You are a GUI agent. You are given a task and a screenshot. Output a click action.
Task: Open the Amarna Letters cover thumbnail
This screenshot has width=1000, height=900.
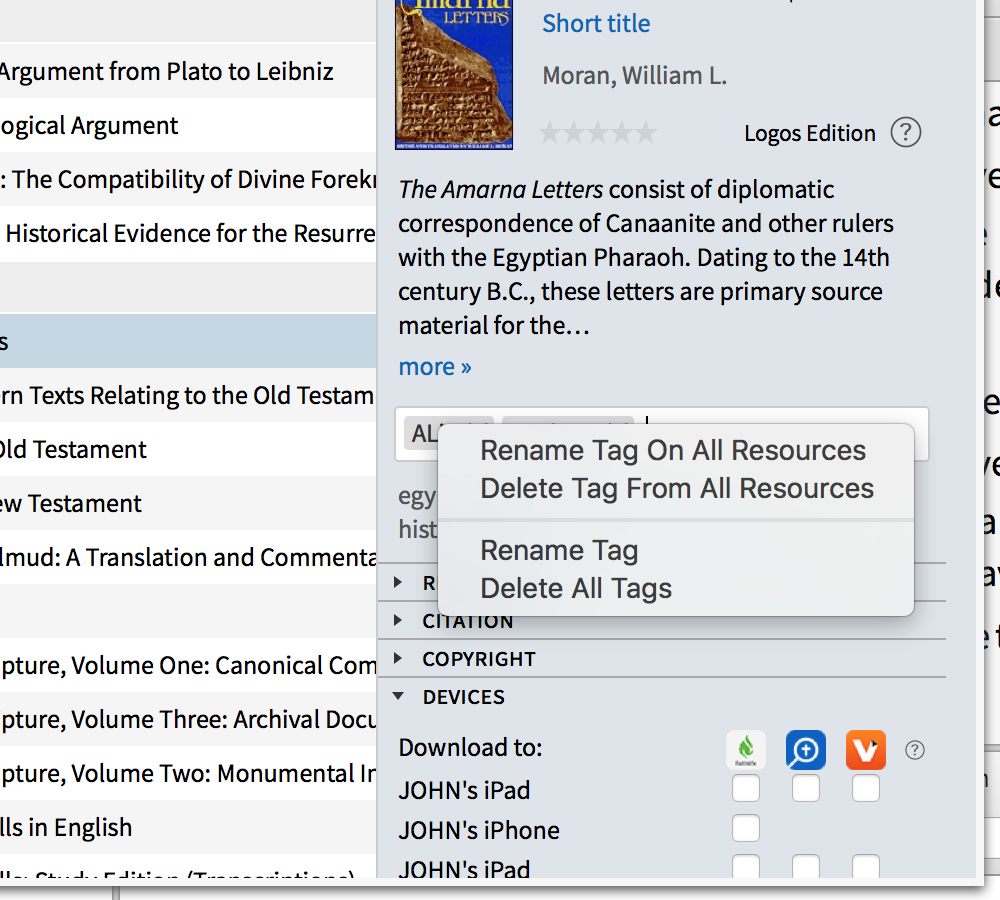coord(454,74)
